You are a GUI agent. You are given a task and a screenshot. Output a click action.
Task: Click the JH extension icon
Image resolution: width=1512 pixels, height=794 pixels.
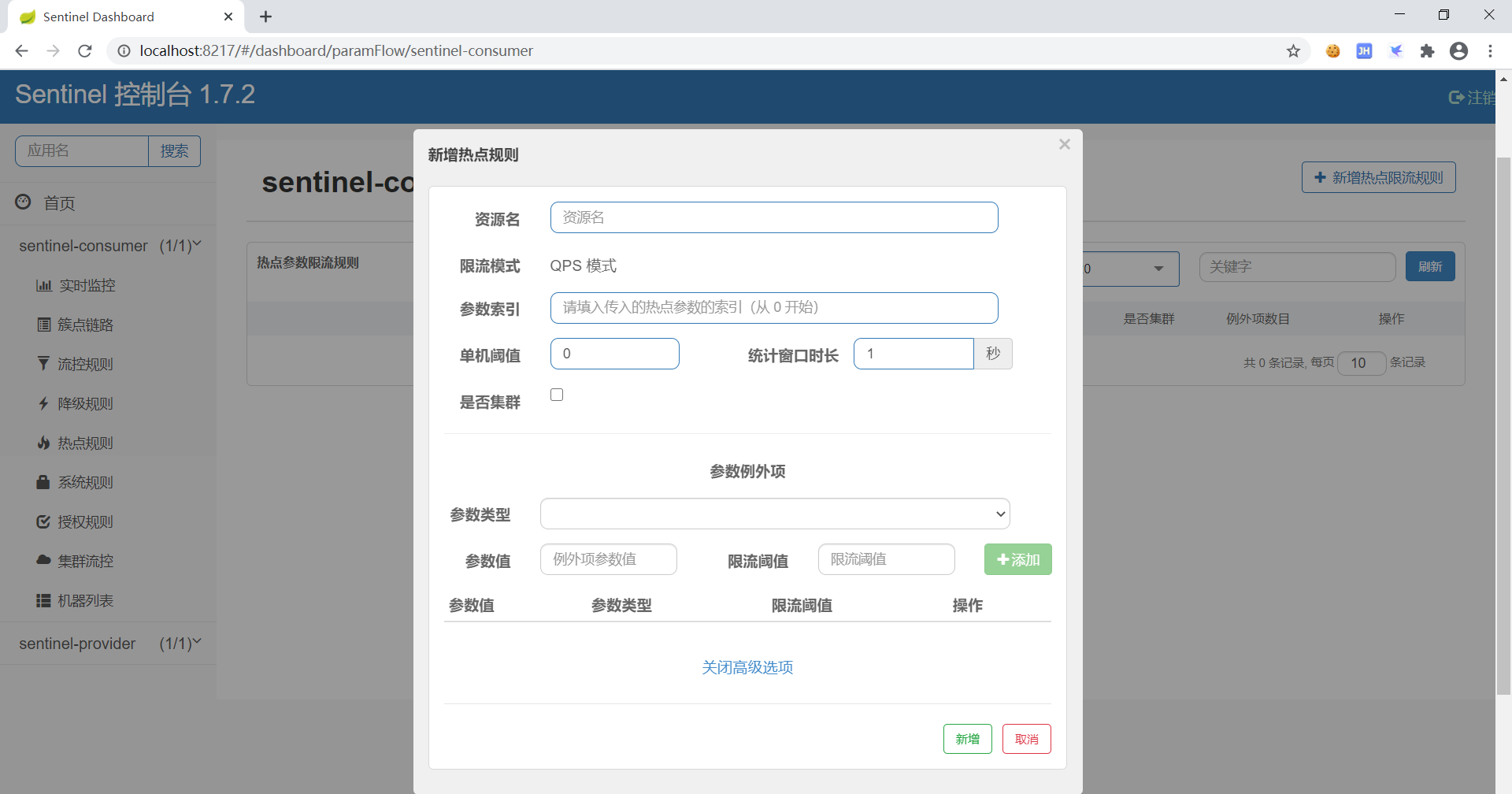[x=1364, y=51]
